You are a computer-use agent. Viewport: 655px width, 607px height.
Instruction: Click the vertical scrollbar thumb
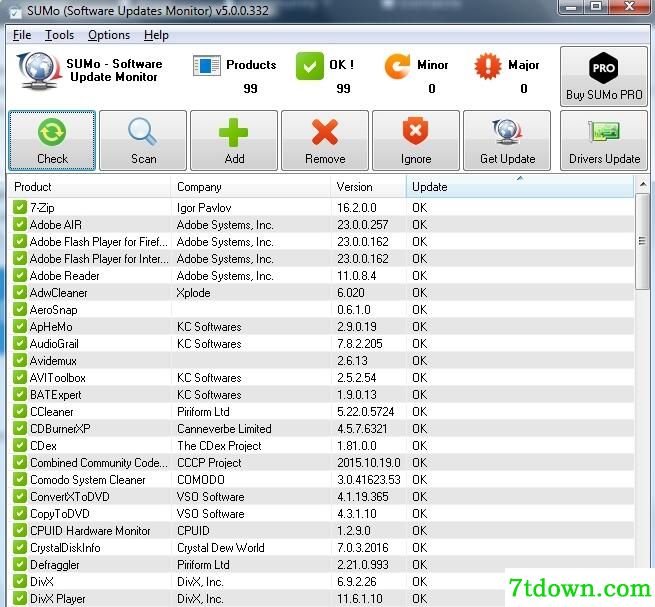click(642, 241)
